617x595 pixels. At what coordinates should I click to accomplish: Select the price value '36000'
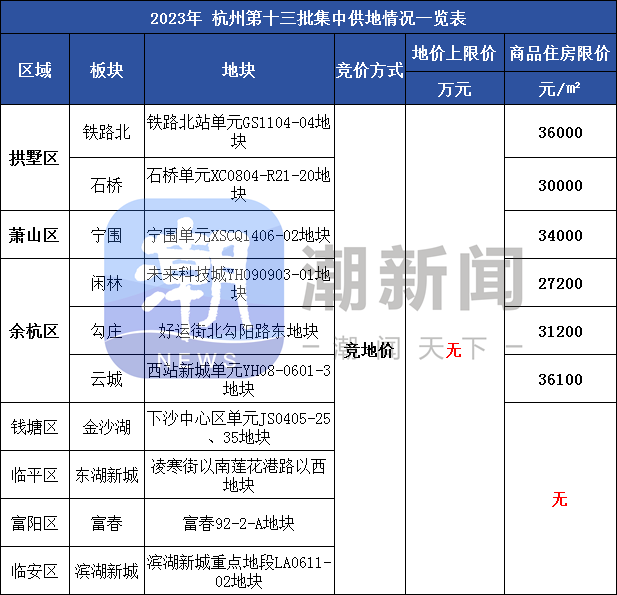point(560,132)
